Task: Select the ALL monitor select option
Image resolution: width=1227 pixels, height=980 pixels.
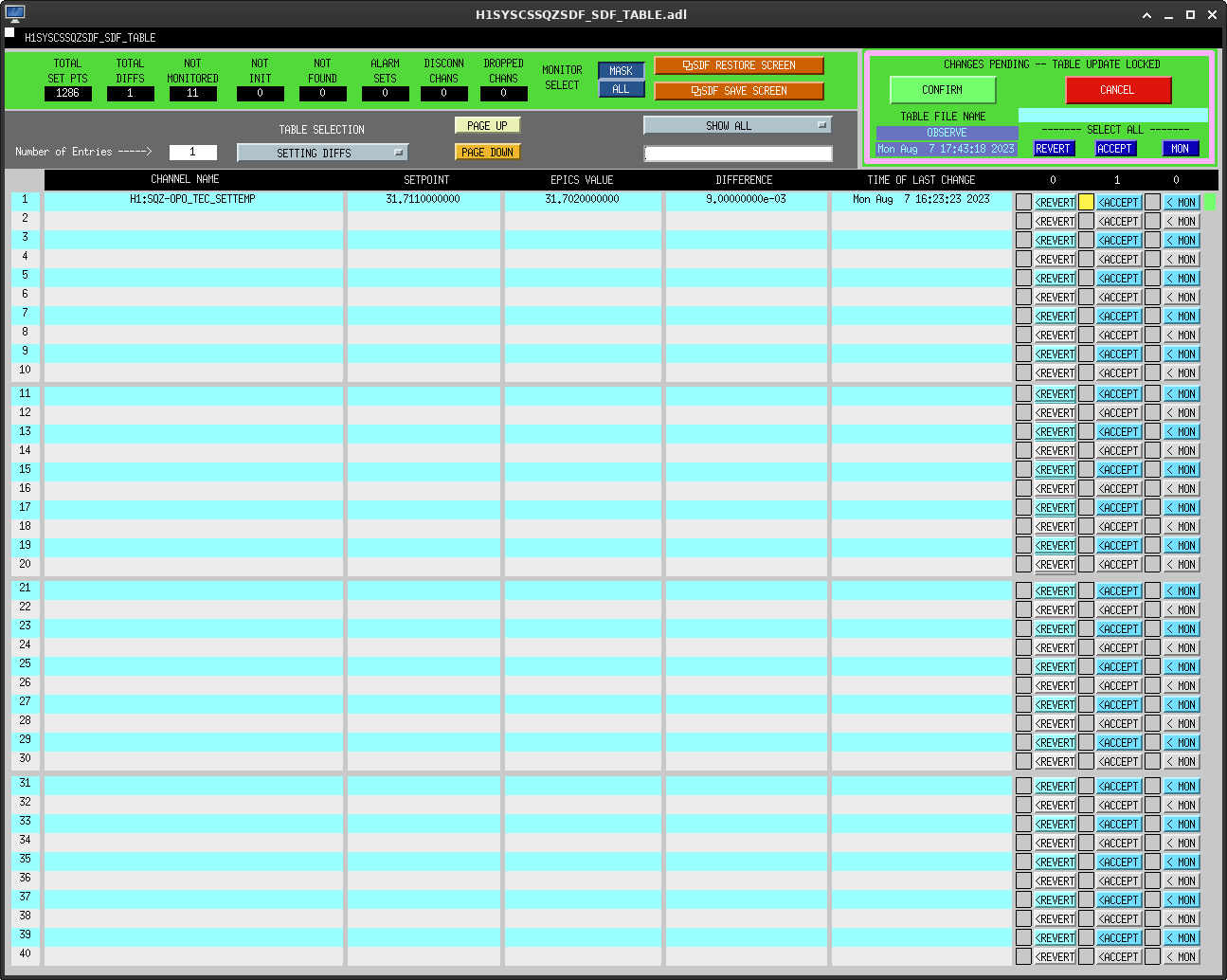Action: pyautogui.click(x=621, y=89)
